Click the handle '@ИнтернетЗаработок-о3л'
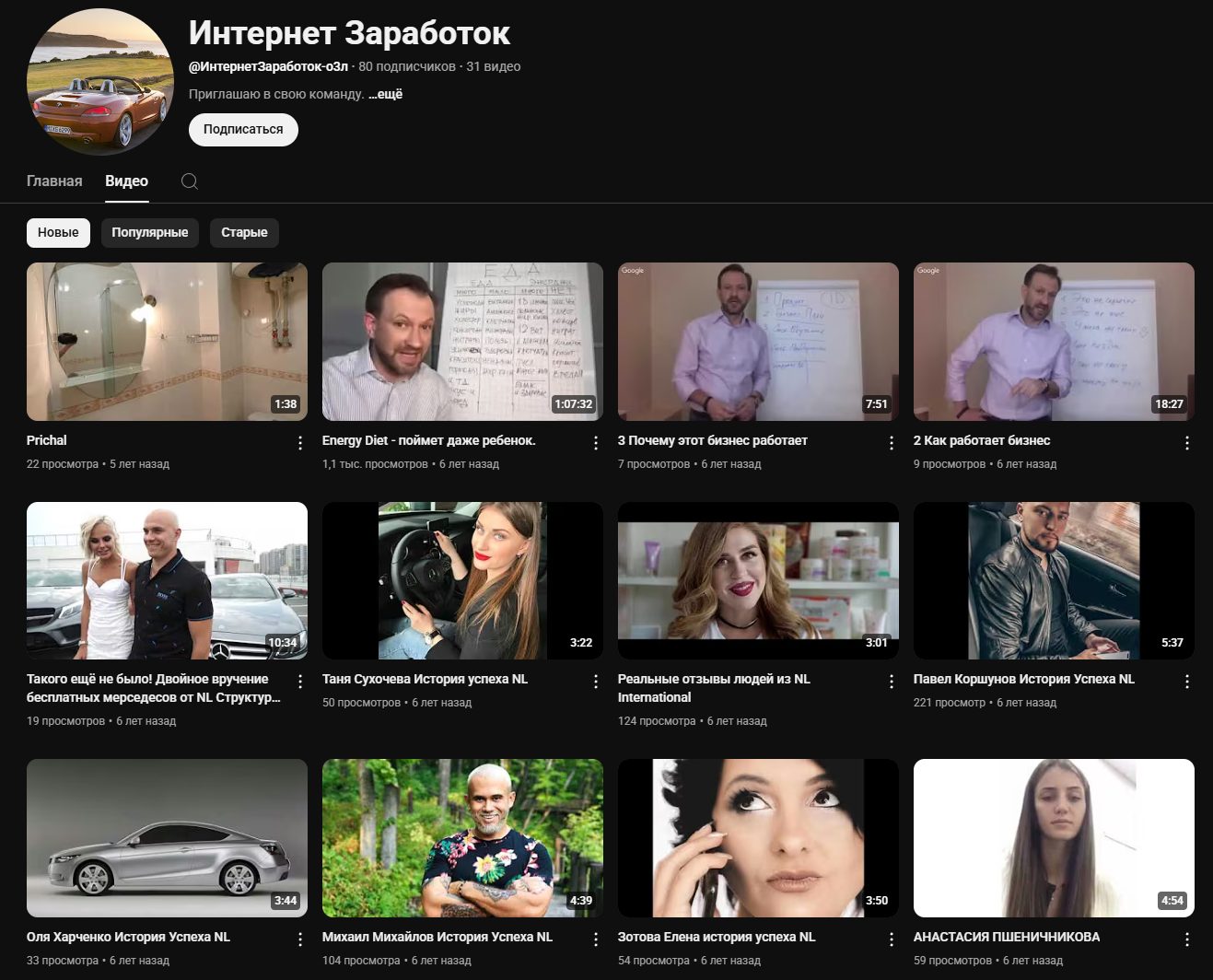The image size is (1213, 980). (x=268, y=66)
